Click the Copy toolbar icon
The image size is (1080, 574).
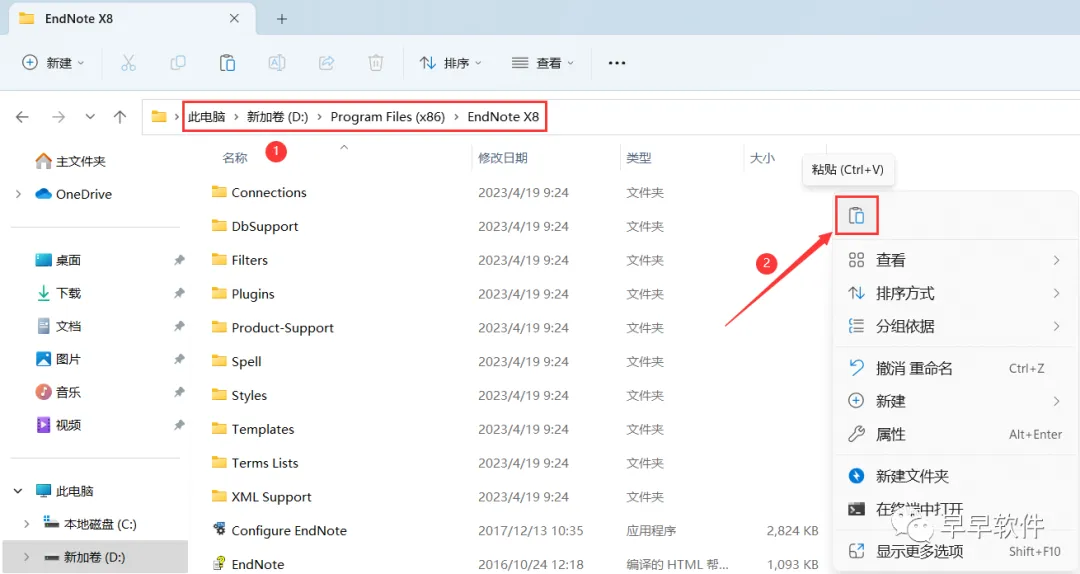178,63
